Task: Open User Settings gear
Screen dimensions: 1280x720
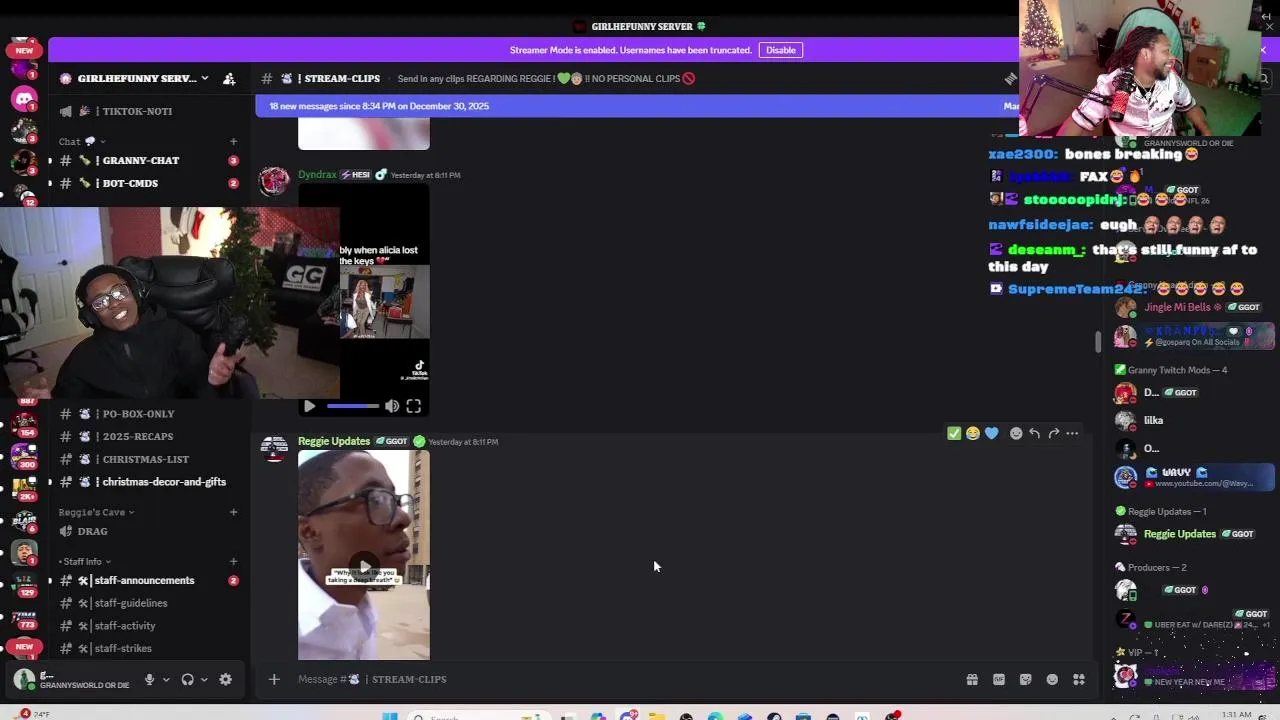Action: tap(226, 679)
